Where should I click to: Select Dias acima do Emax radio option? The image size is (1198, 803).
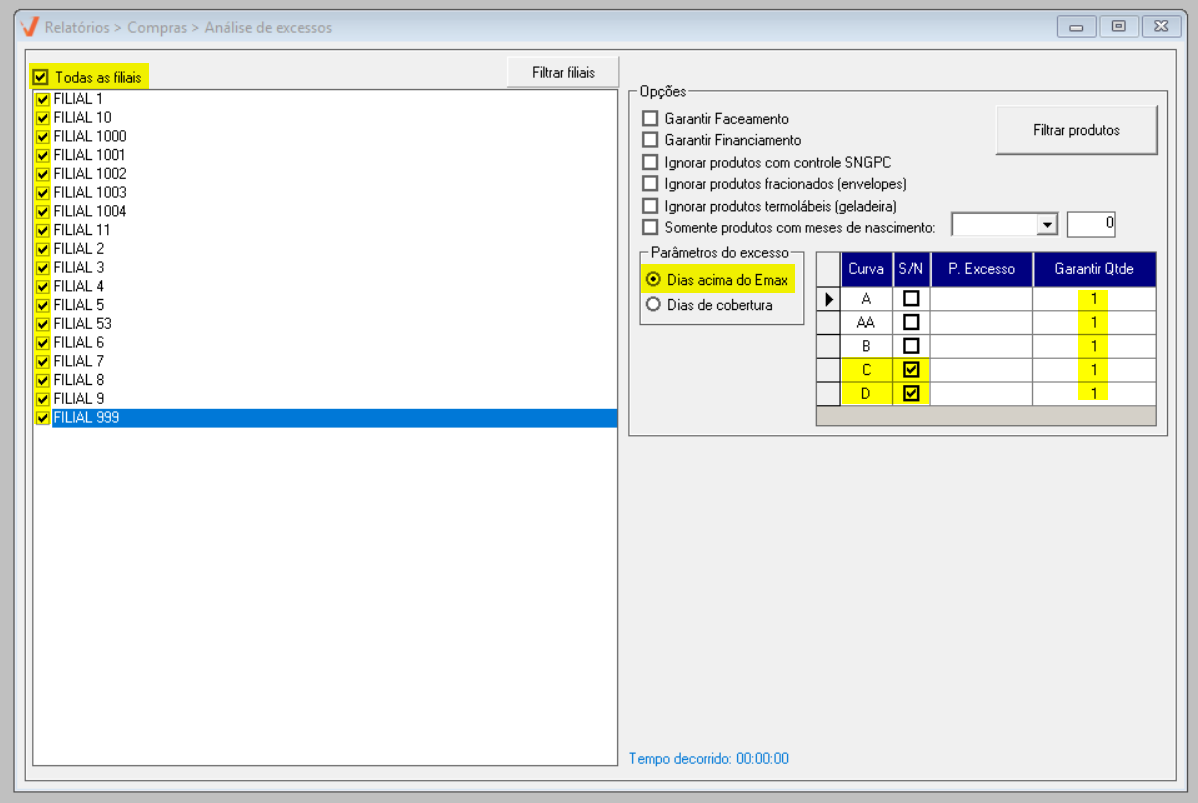click(653, 280)
